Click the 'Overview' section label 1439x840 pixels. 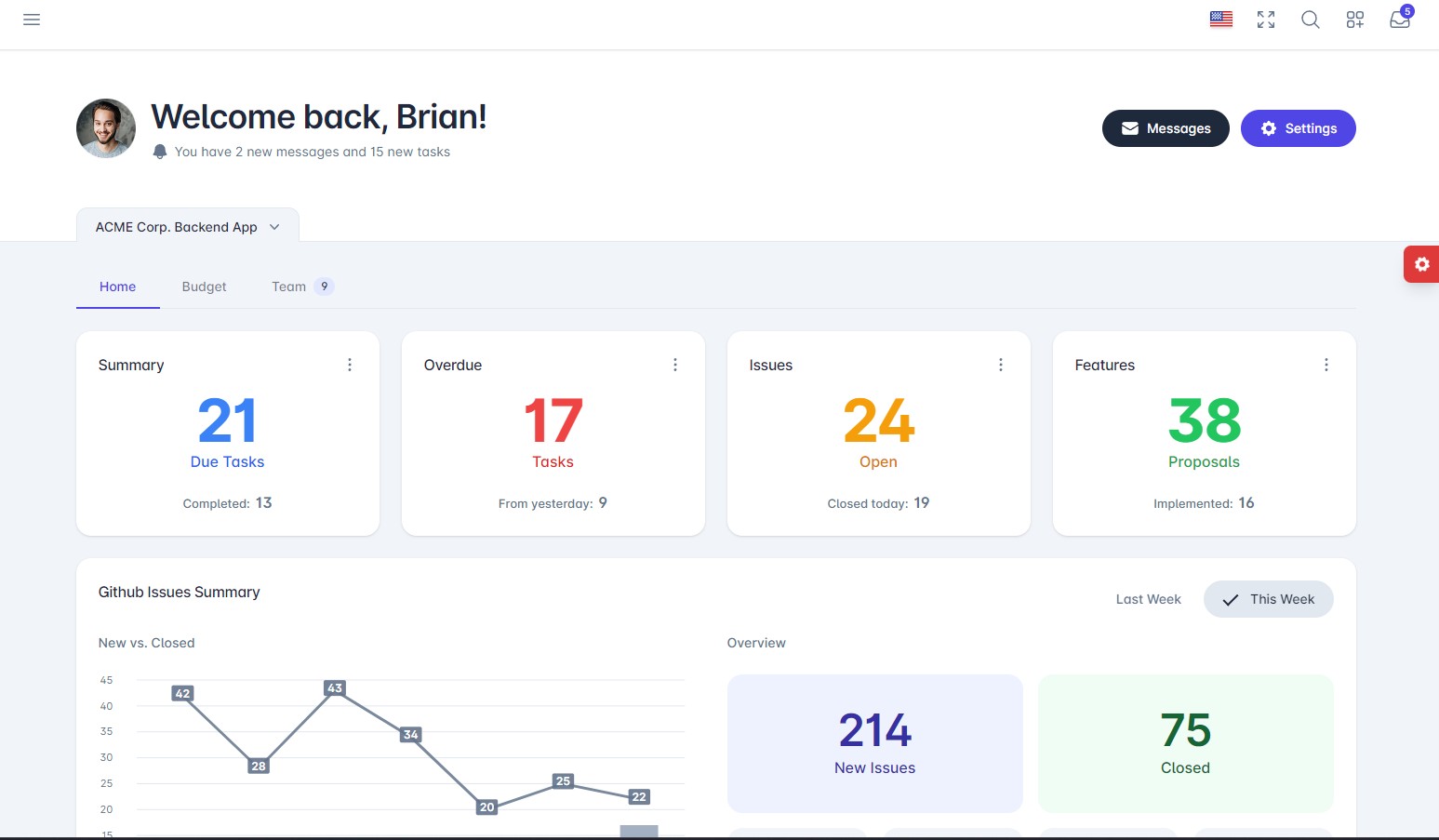pos(756,643)
